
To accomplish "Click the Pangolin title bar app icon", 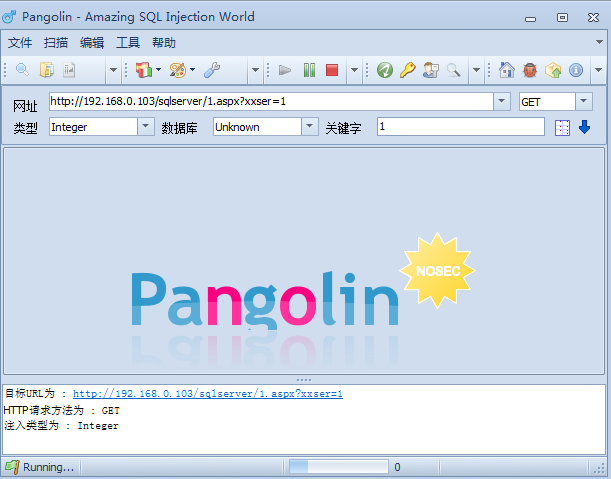I will pyautogui.click(x=9, y=17).
